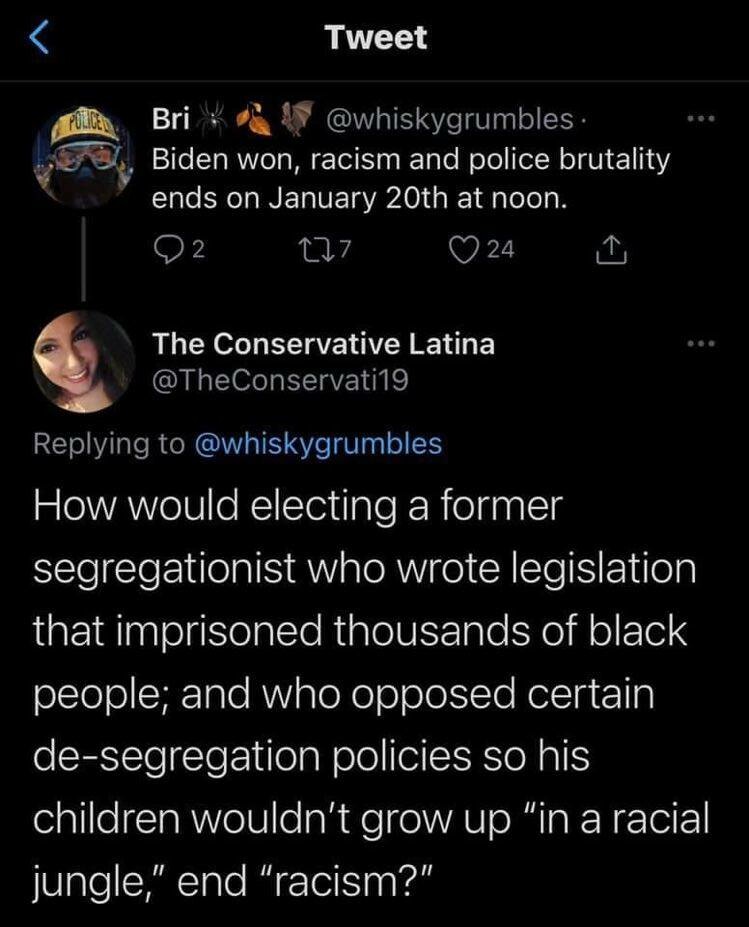Open the @whiskygrumbles handle beside Bri's name
The image size is (749, 927).
[449, 121]
